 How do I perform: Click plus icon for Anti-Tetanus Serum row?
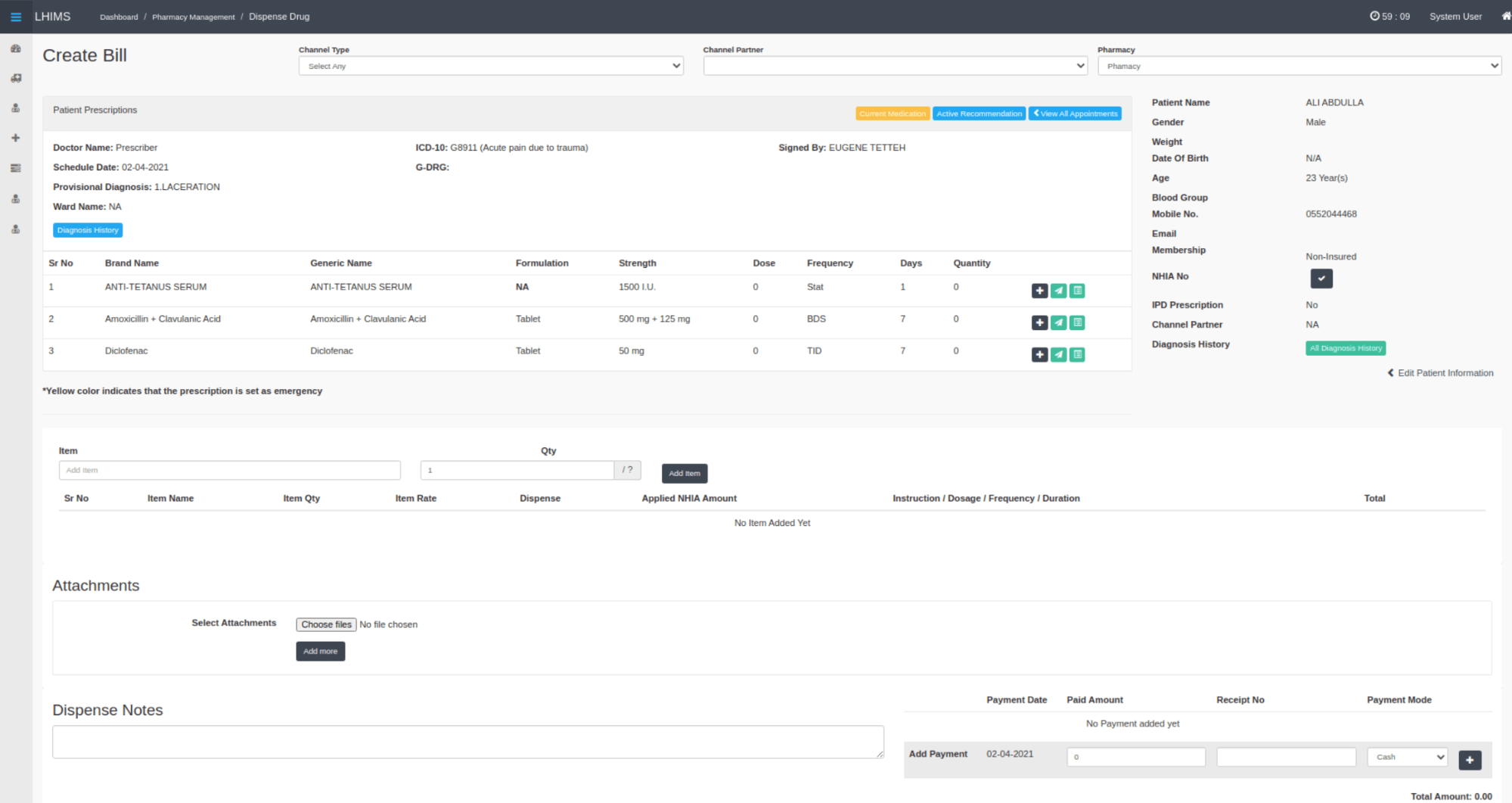pyautogui.click(x=1039, y=291)
